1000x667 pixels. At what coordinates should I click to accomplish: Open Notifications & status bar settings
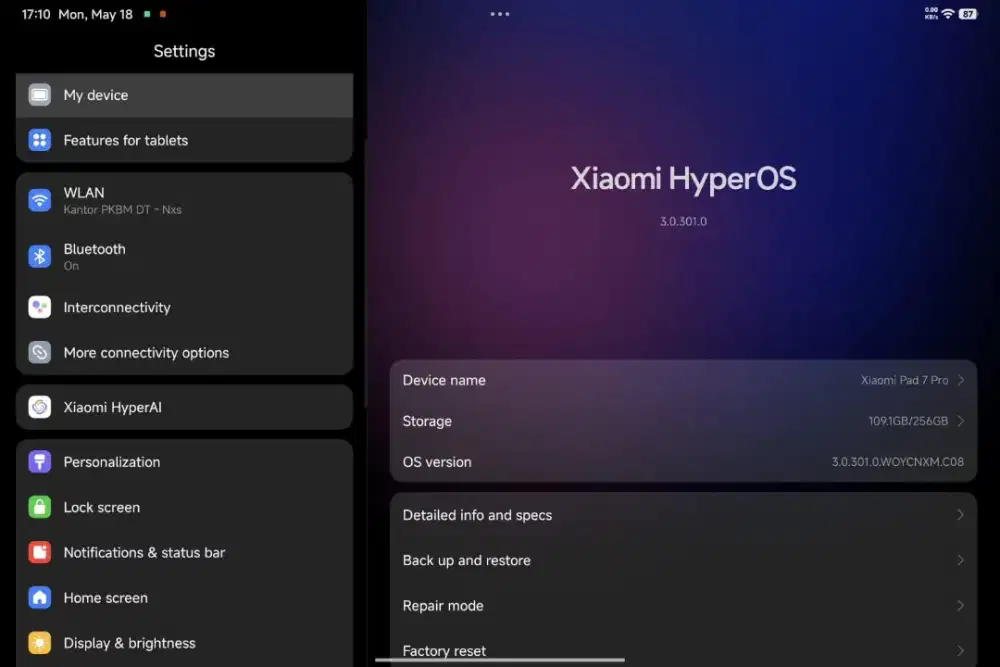184,553
